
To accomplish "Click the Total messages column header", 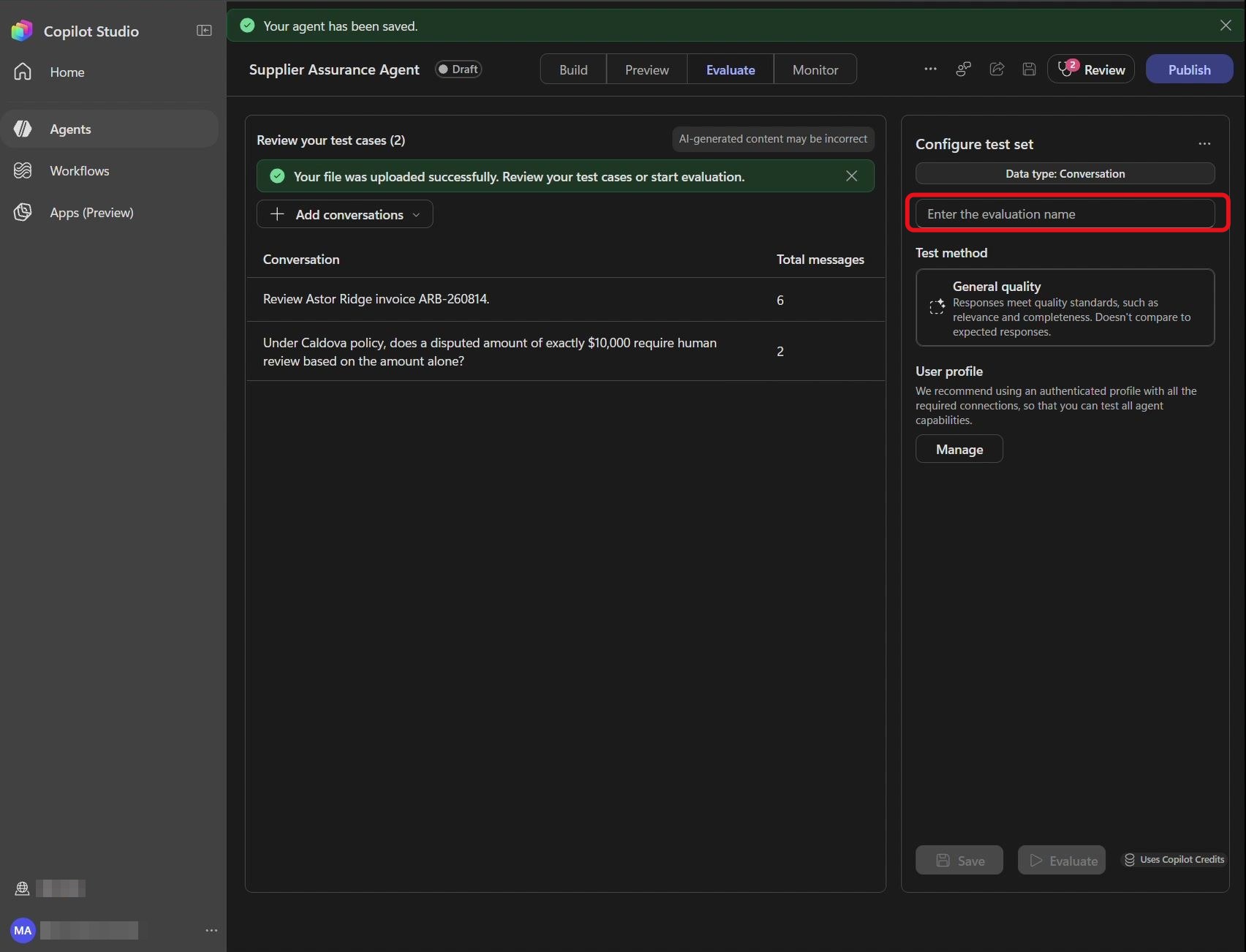I will [x=820, y=260].
